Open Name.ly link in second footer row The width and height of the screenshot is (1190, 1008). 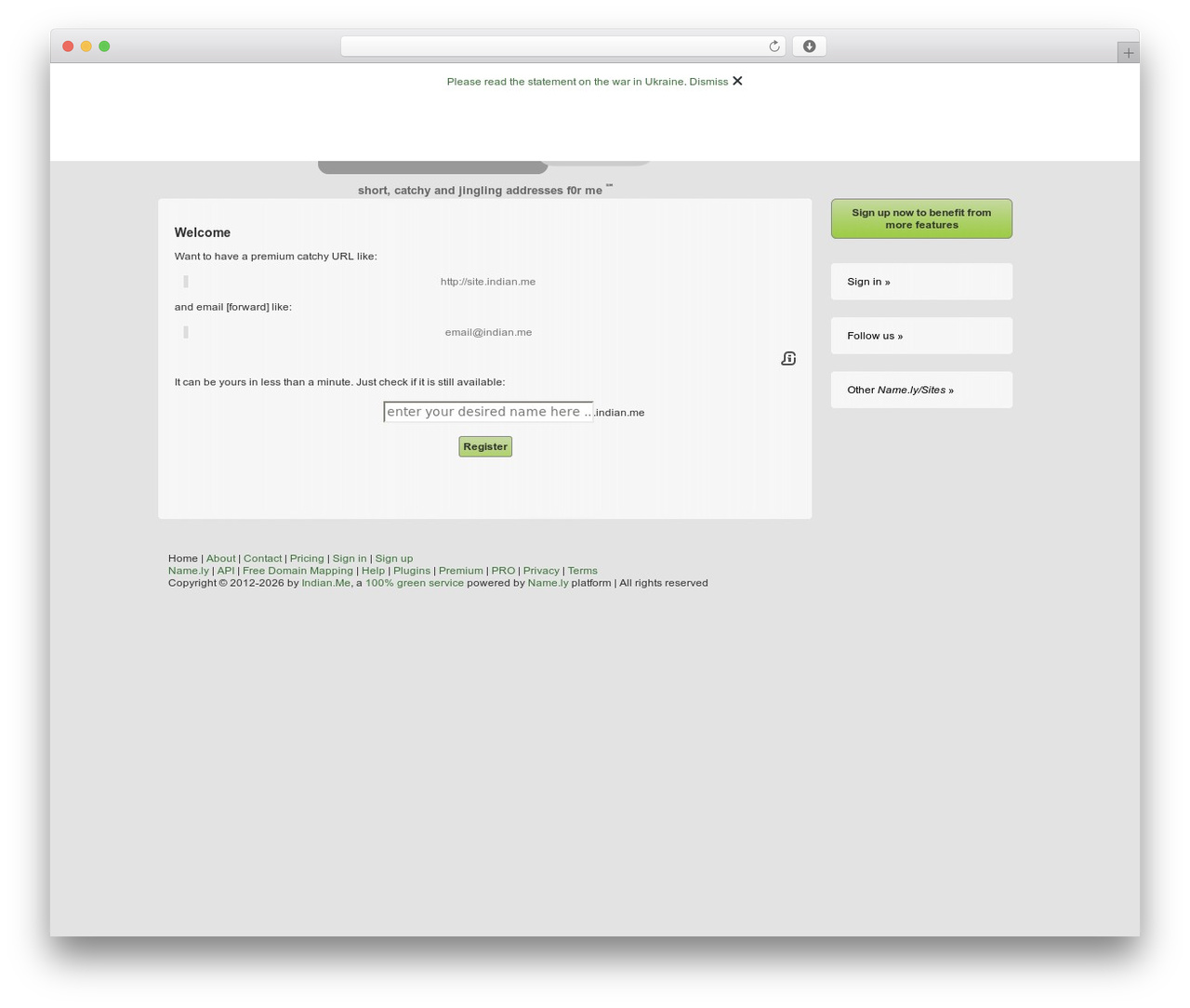189,571
